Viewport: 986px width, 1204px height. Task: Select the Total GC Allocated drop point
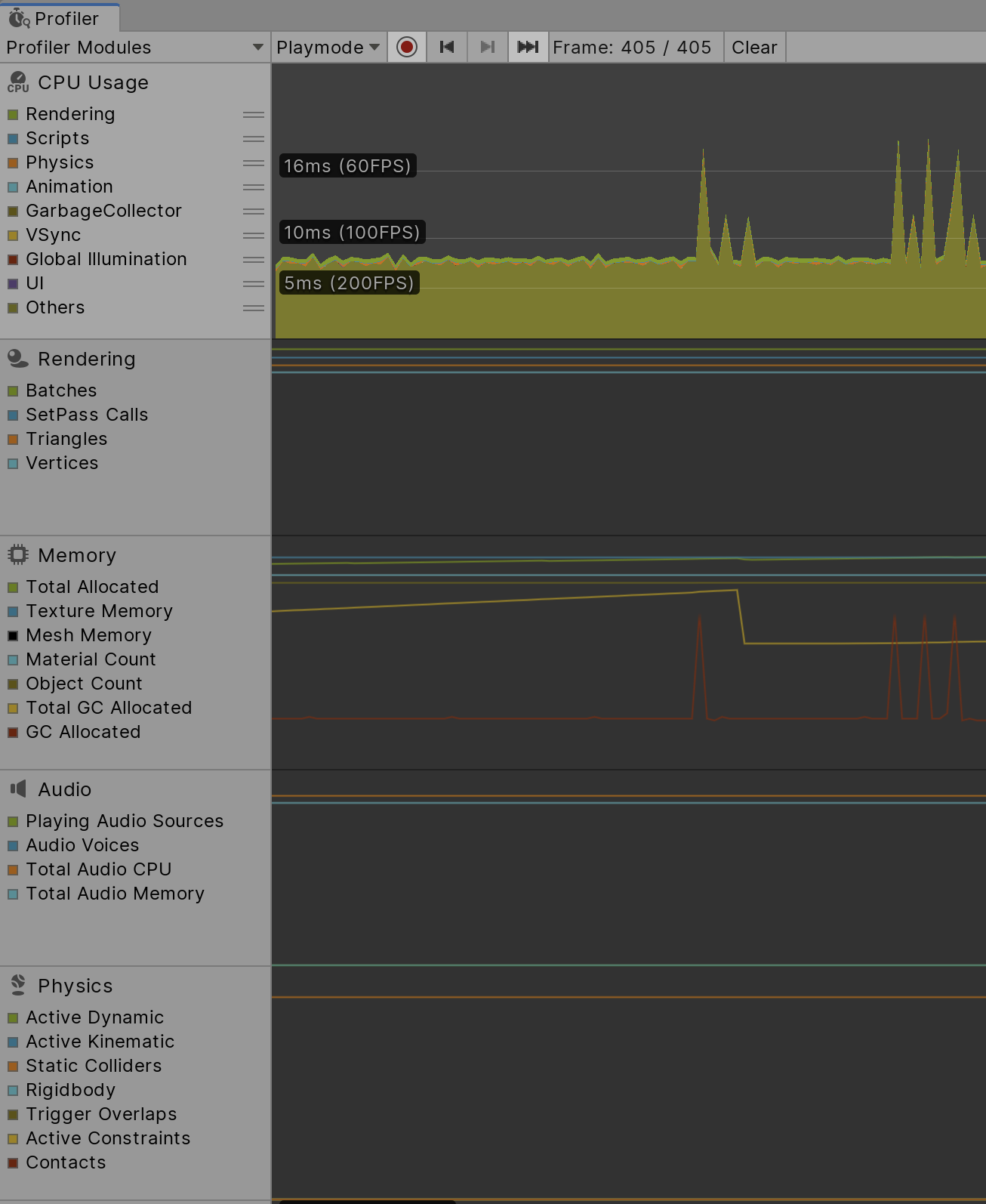click(x=741, y=616)
